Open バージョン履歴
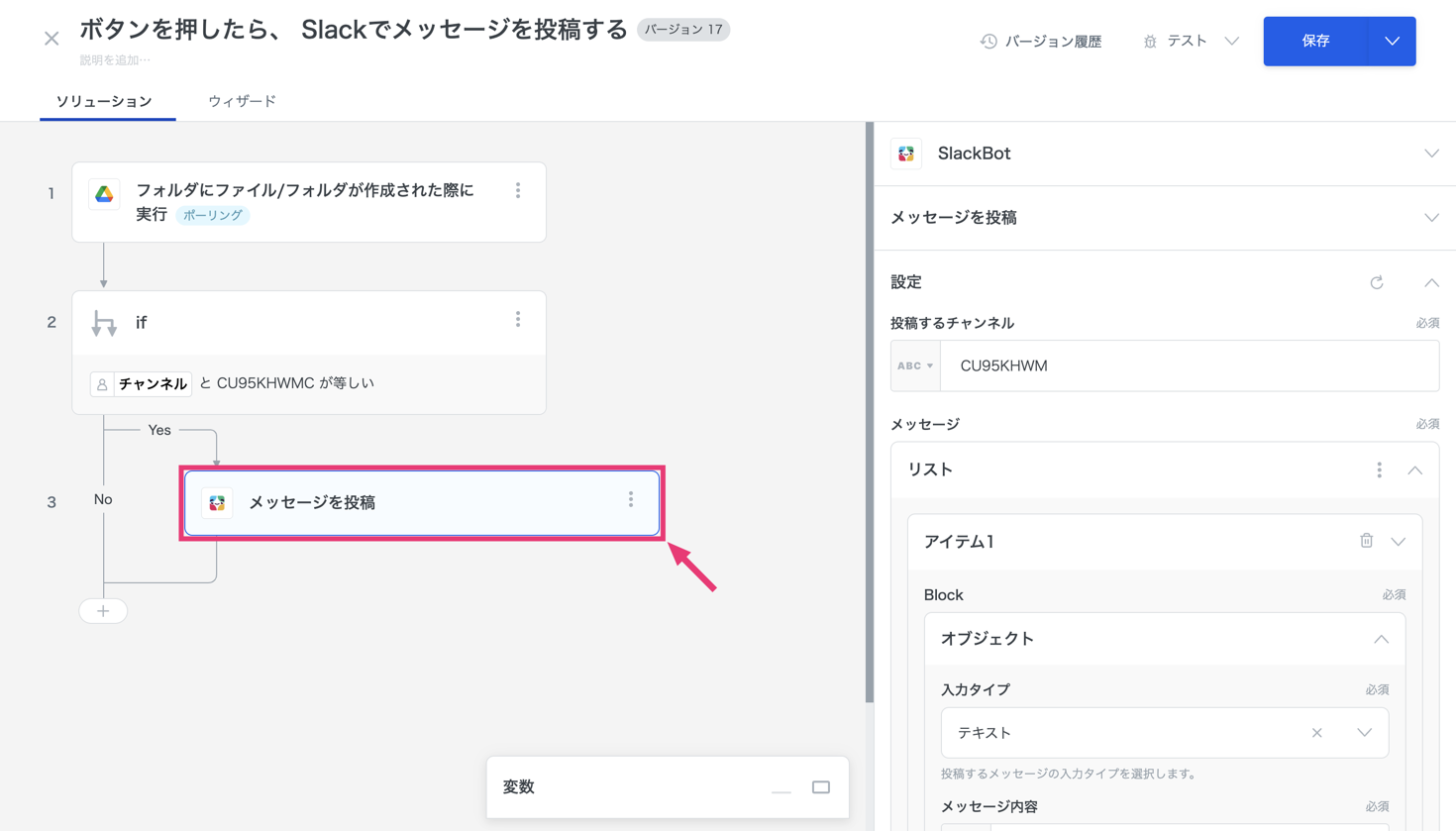 click(1041, 42)
